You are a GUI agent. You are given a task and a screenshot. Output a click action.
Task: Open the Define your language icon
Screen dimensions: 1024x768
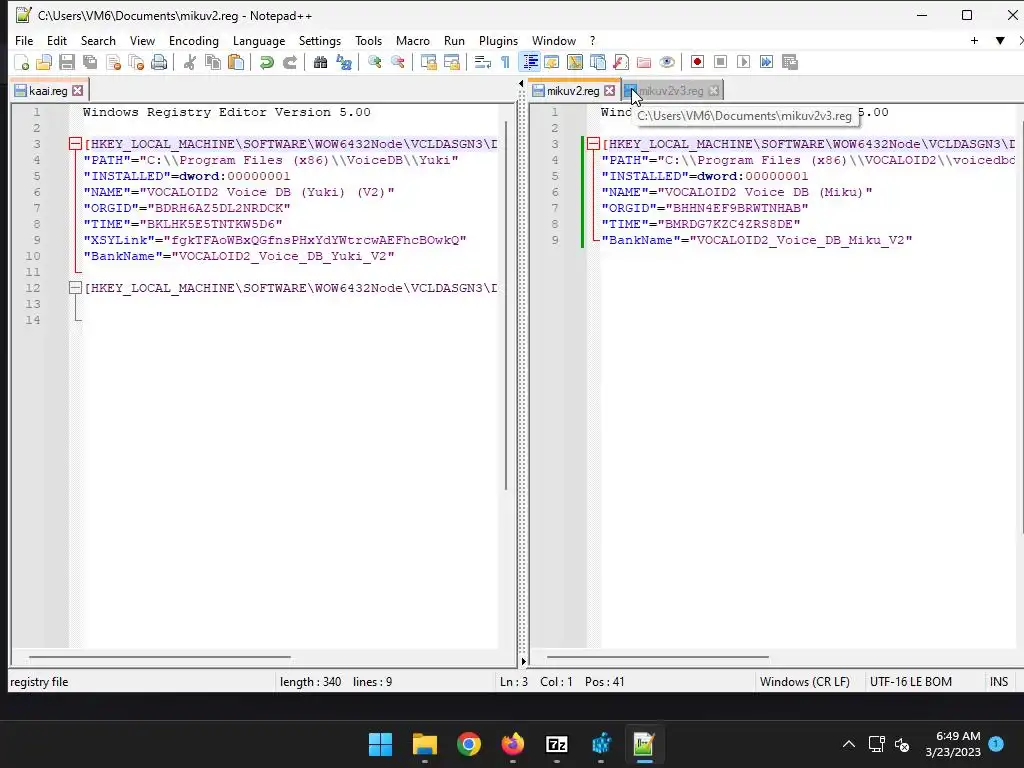[x=552, y=62]
